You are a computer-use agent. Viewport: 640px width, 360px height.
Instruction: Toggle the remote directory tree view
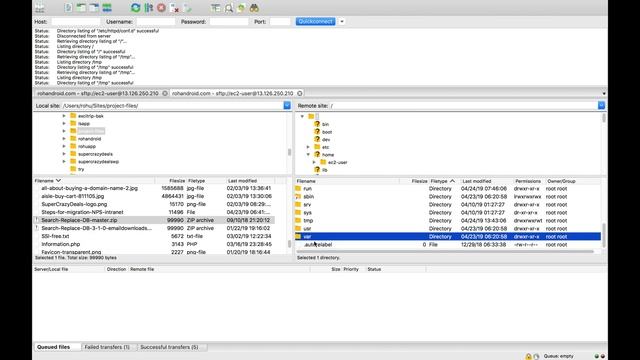point(94,8)
